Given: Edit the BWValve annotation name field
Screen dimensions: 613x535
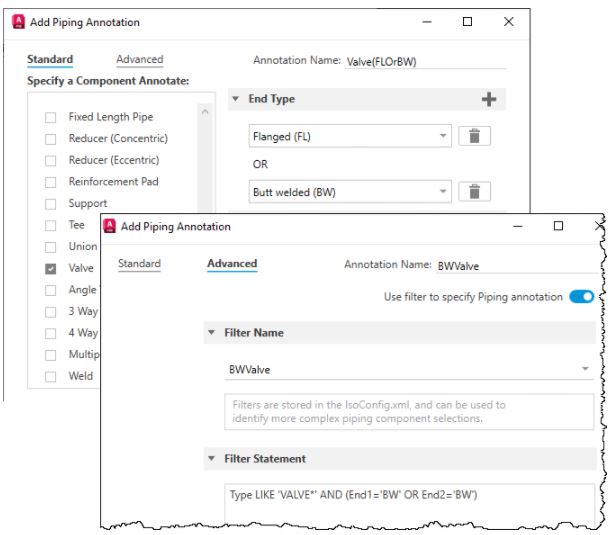Looking at the screenshot, I should coord(517,266).
